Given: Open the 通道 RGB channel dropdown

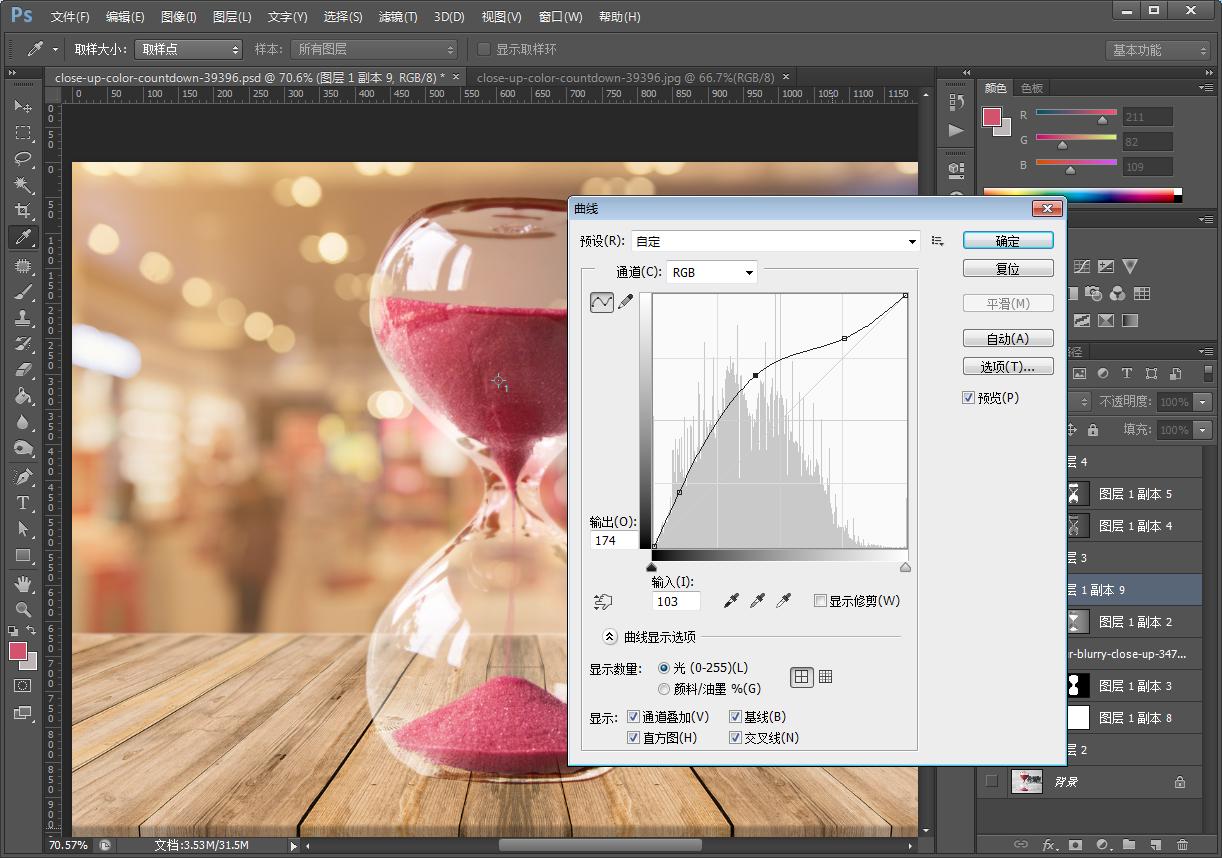Looking at the screenshot, I should pos(712,272).
